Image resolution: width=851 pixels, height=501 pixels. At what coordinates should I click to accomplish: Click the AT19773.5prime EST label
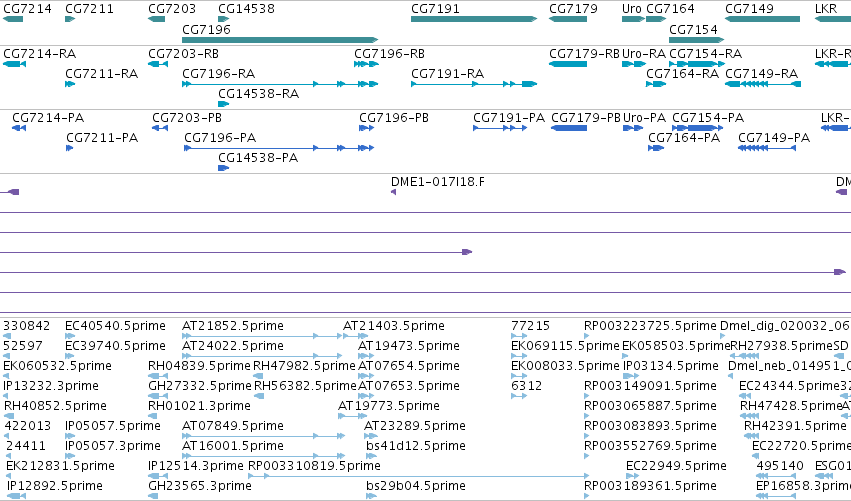coord(389,406)
